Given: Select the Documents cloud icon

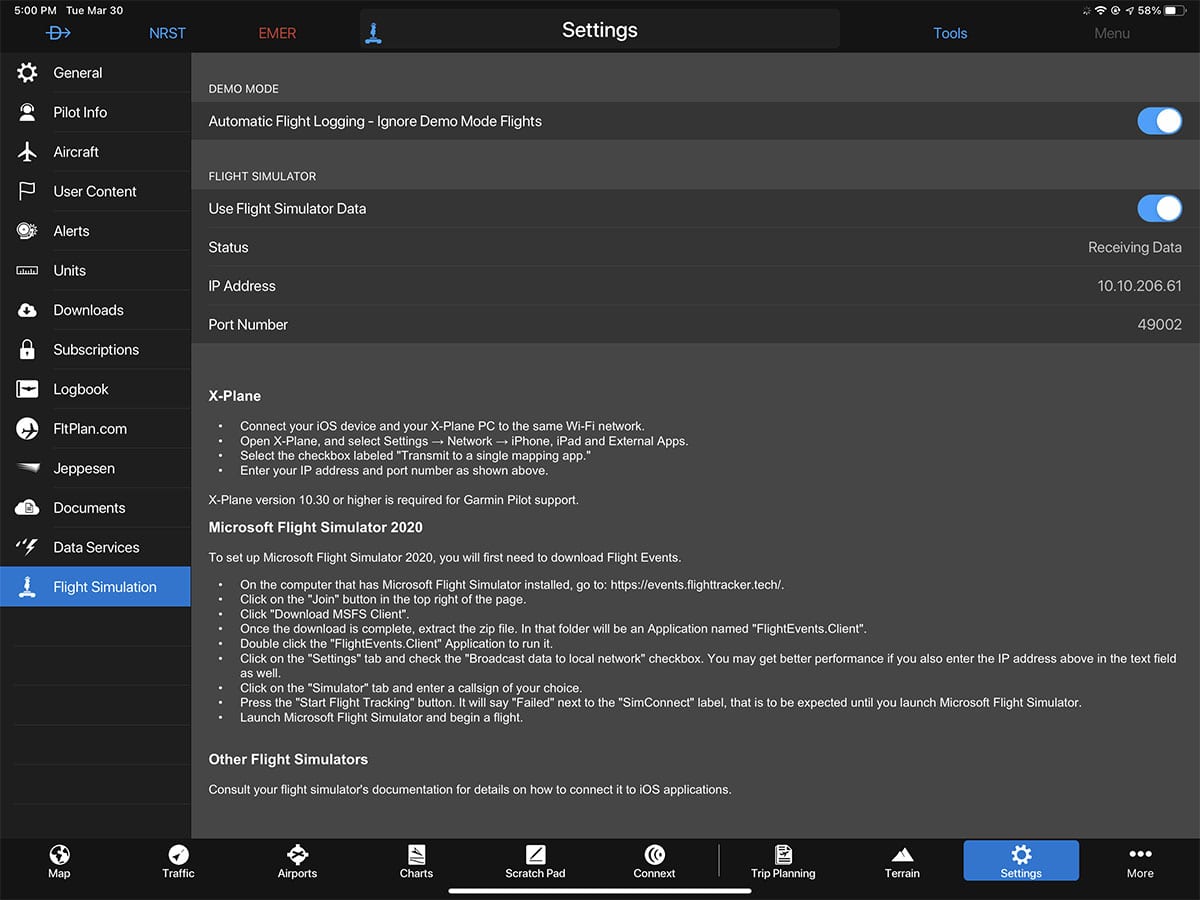Looking at the screenshot, I should pyautogui.click(x=27, y=508).
